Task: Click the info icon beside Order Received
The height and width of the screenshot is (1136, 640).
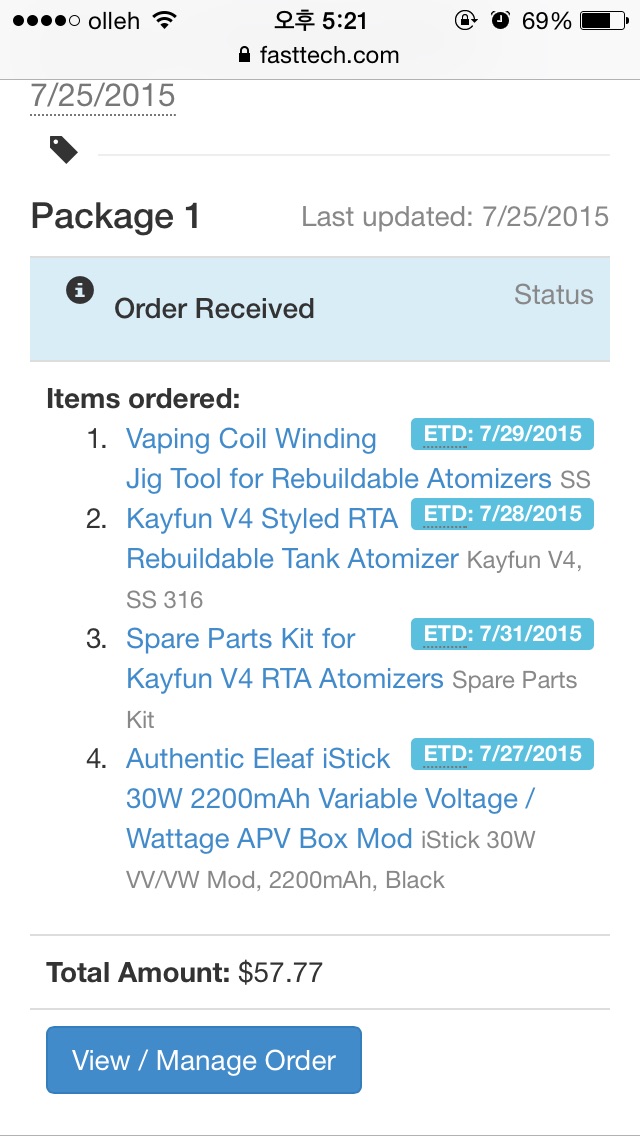Action: click(x=80, y=291)
